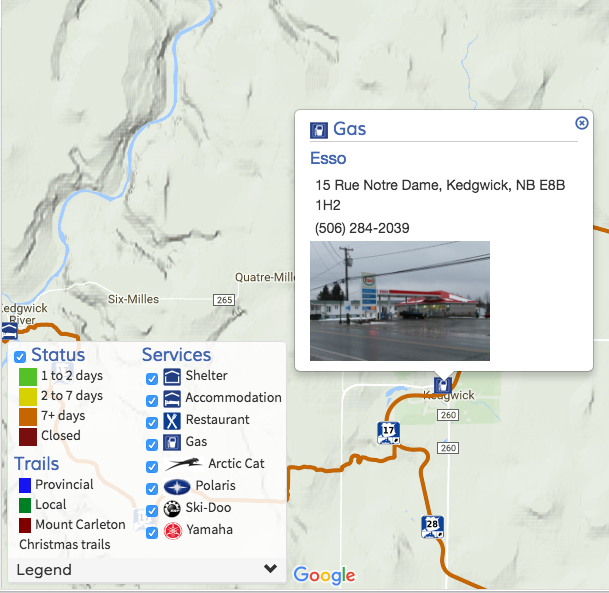This screenshot has width=609, height=593.
Task: Click the orange 7+ days swatch
Action: pos(28,417)
